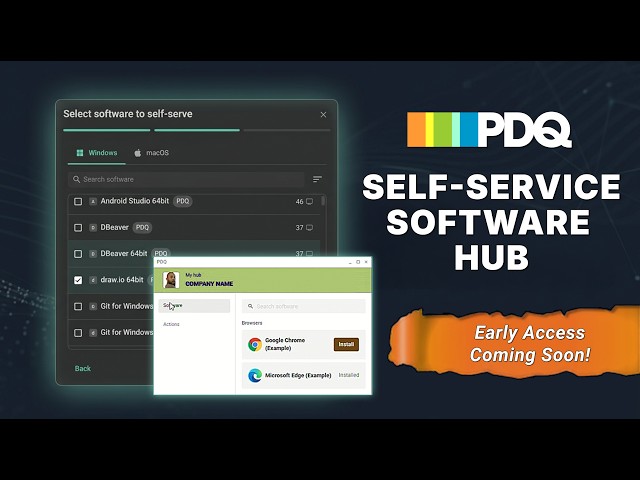Click the Installed status for Microsoft Edge
Image resolution: width=640 pixels, height=480 pixels.
(349, 375)
